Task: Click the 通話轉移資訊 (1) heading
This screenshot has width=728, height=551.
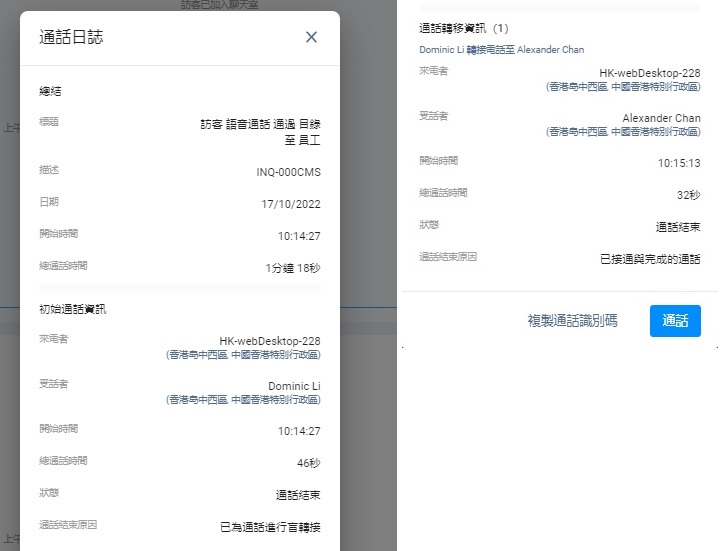Action: tap(464, 28)
